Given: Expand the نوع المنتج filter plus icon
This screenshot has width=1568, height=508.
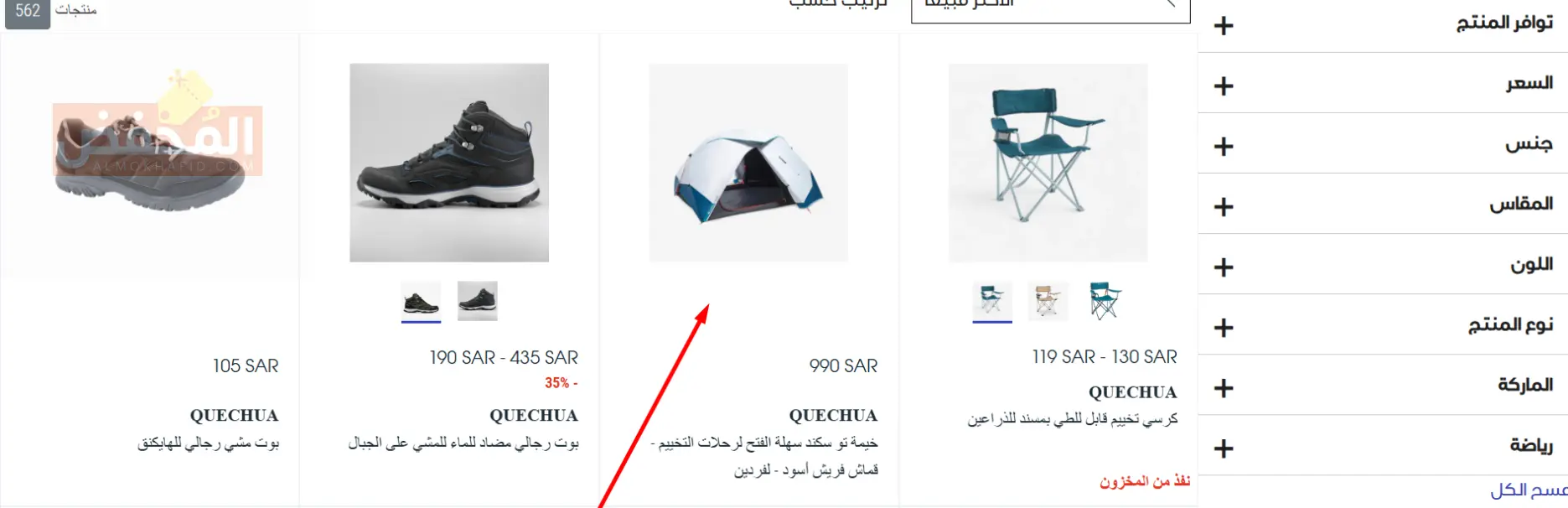Looking at the screenshot, I should pos(1224,328).
